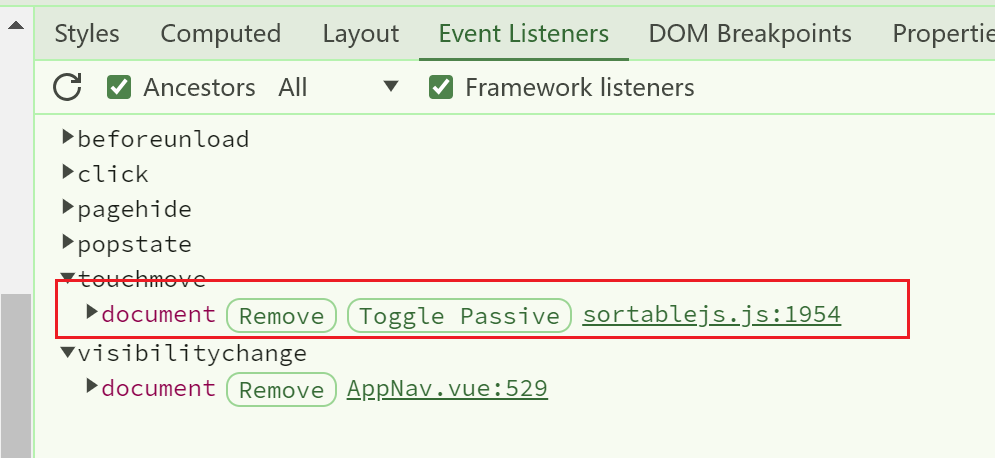This screenshot has height=458, width=995.
Task: Expand document listener under touchmove
Action: 93,312
